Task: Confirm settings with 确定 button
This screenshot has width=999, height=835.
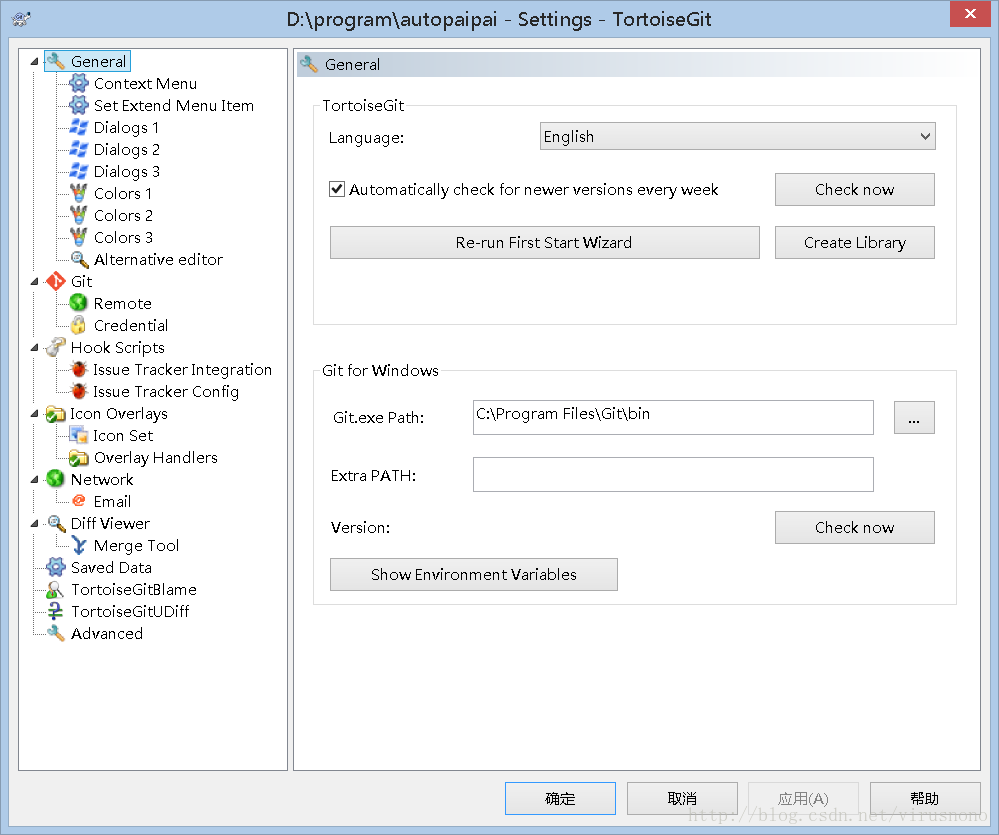Action: 560,798
